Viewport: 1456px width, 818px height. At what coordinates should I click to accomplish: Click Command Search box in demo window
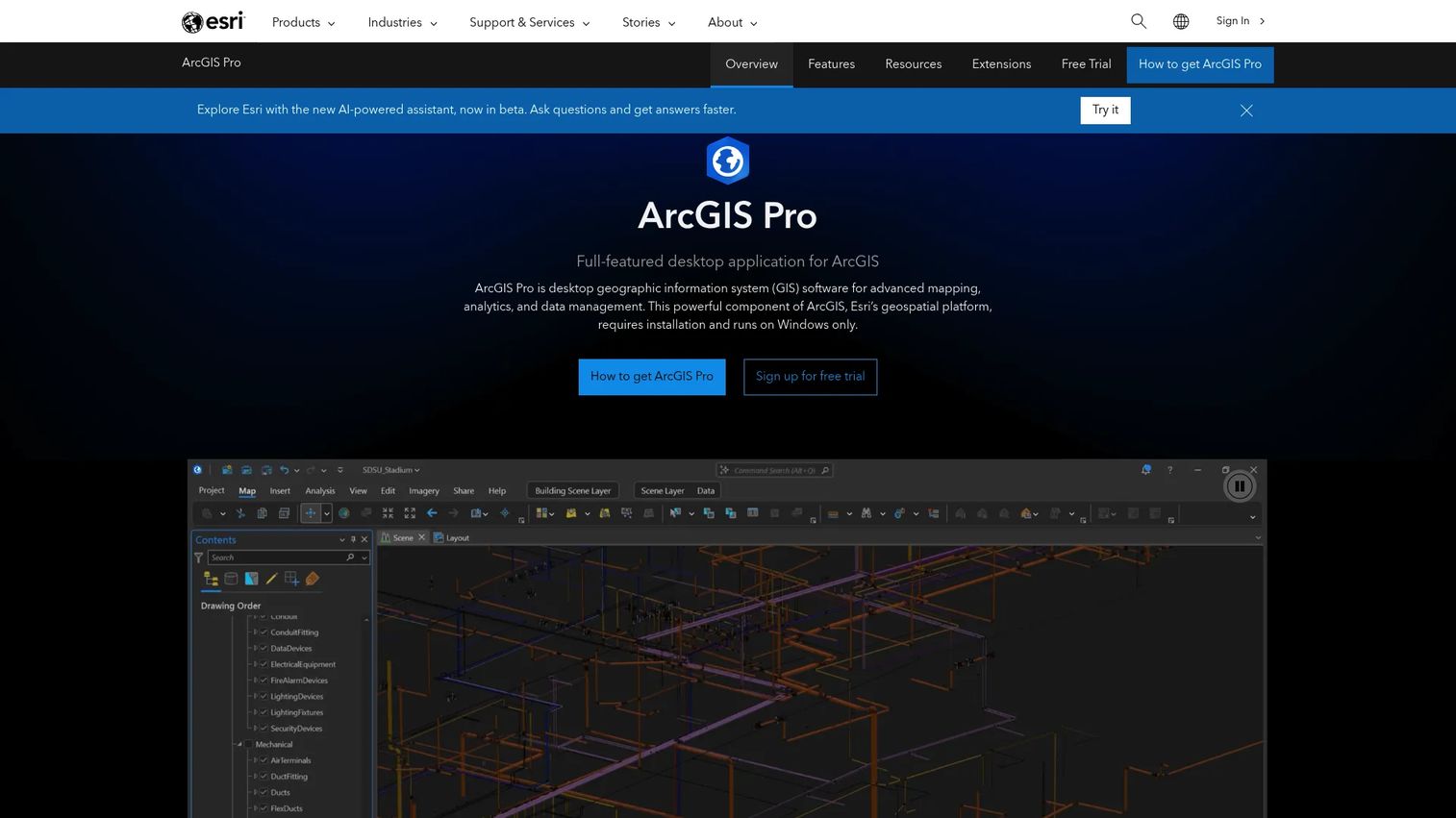[x=775, y=470]
